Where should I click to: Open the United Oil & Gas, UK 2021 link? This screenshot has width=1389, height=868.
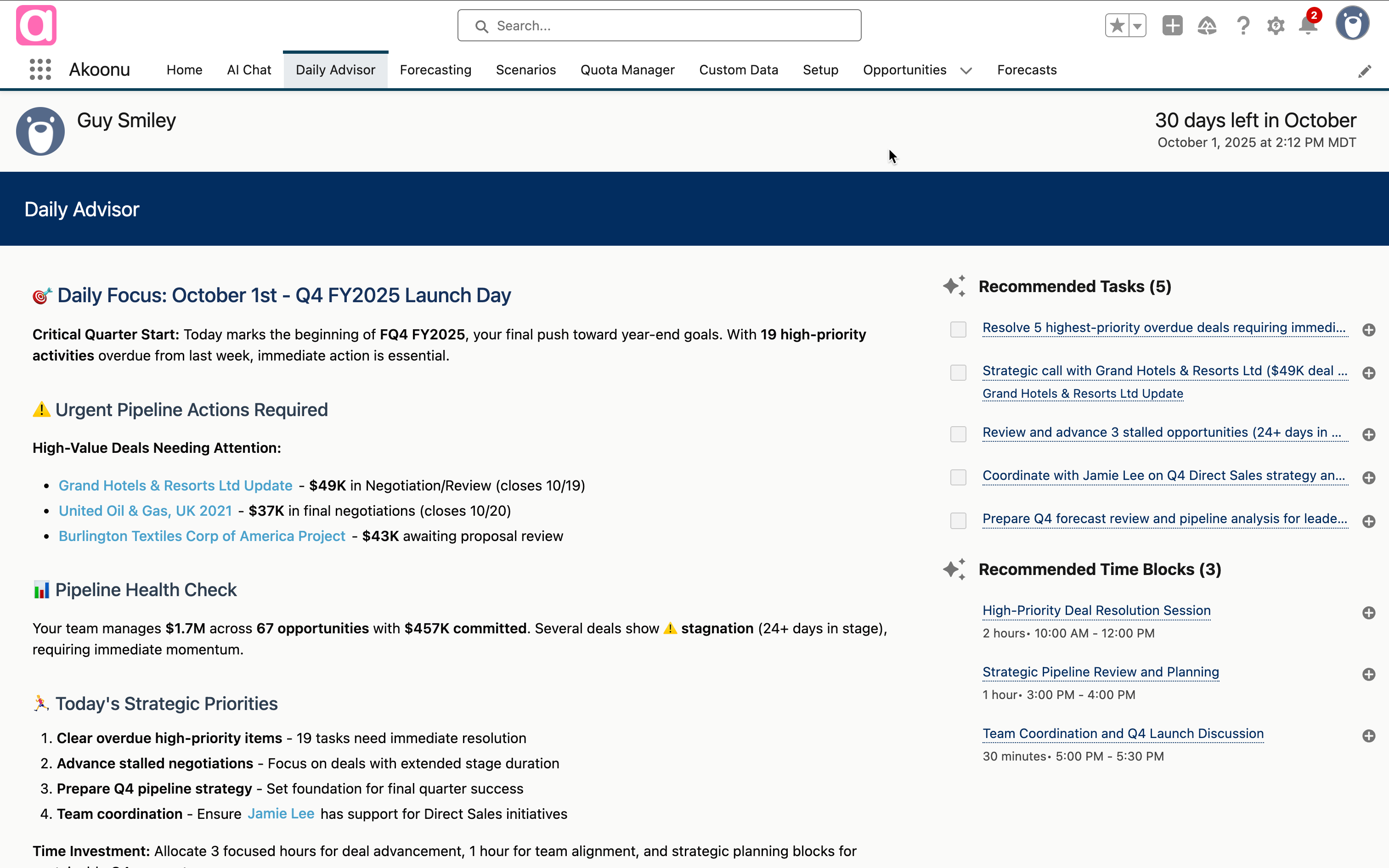coord(145,511)
